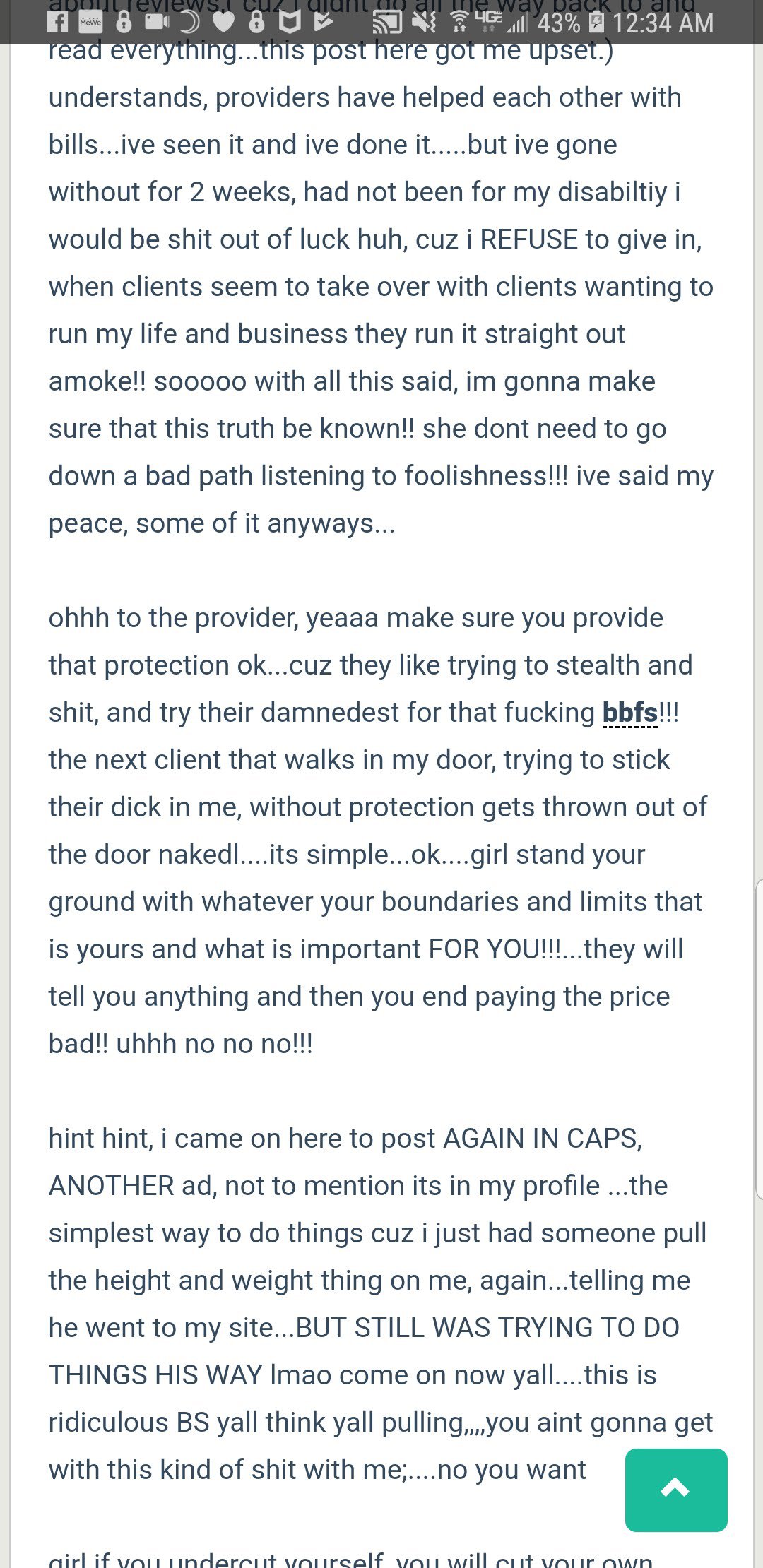Tap the Wi-Fi status icon
Screen dimensions: 763x1568
pos(459,23)
